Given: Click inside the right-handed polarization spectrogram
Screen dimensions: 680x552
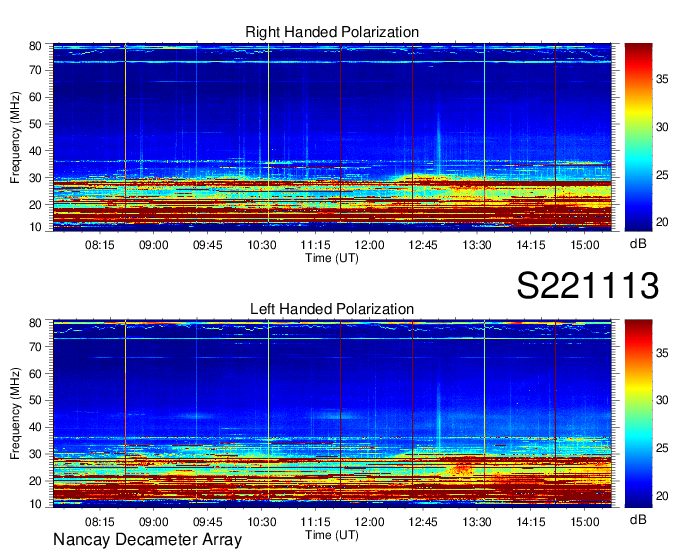Looking at the screenshot, I should [332, 137].
